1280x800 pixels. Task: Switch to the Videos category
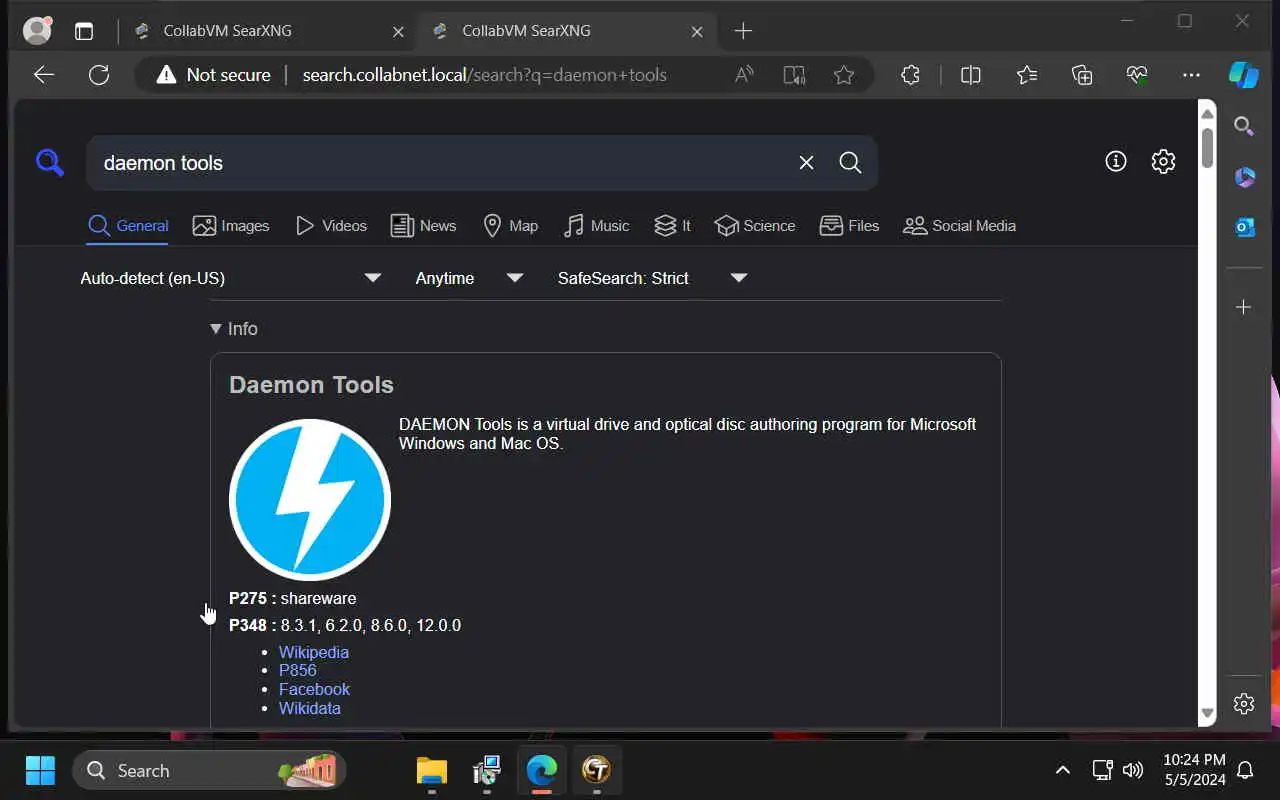point(331,226)
